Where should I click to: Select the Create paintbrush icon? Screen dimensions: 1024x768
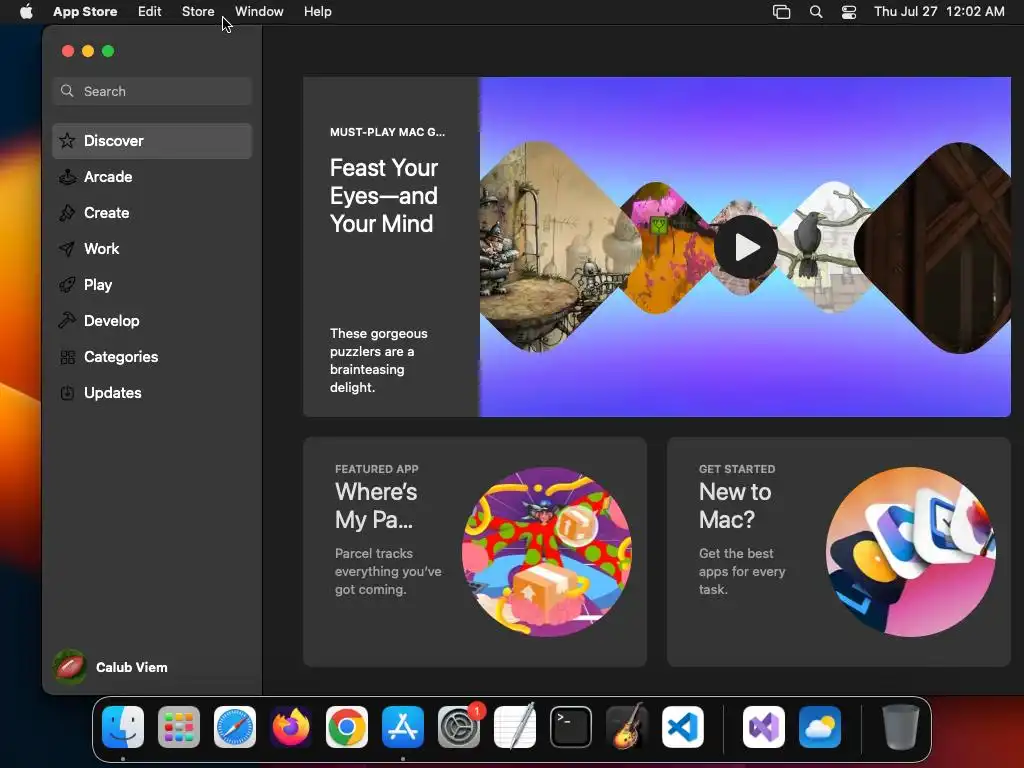(67, 213)
